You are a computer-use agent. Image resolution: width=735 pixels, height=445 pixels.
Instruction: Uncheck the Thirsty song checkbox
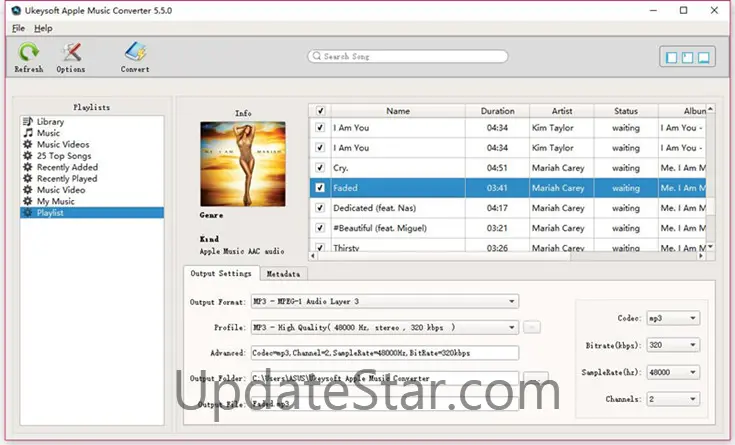[320, 247]
